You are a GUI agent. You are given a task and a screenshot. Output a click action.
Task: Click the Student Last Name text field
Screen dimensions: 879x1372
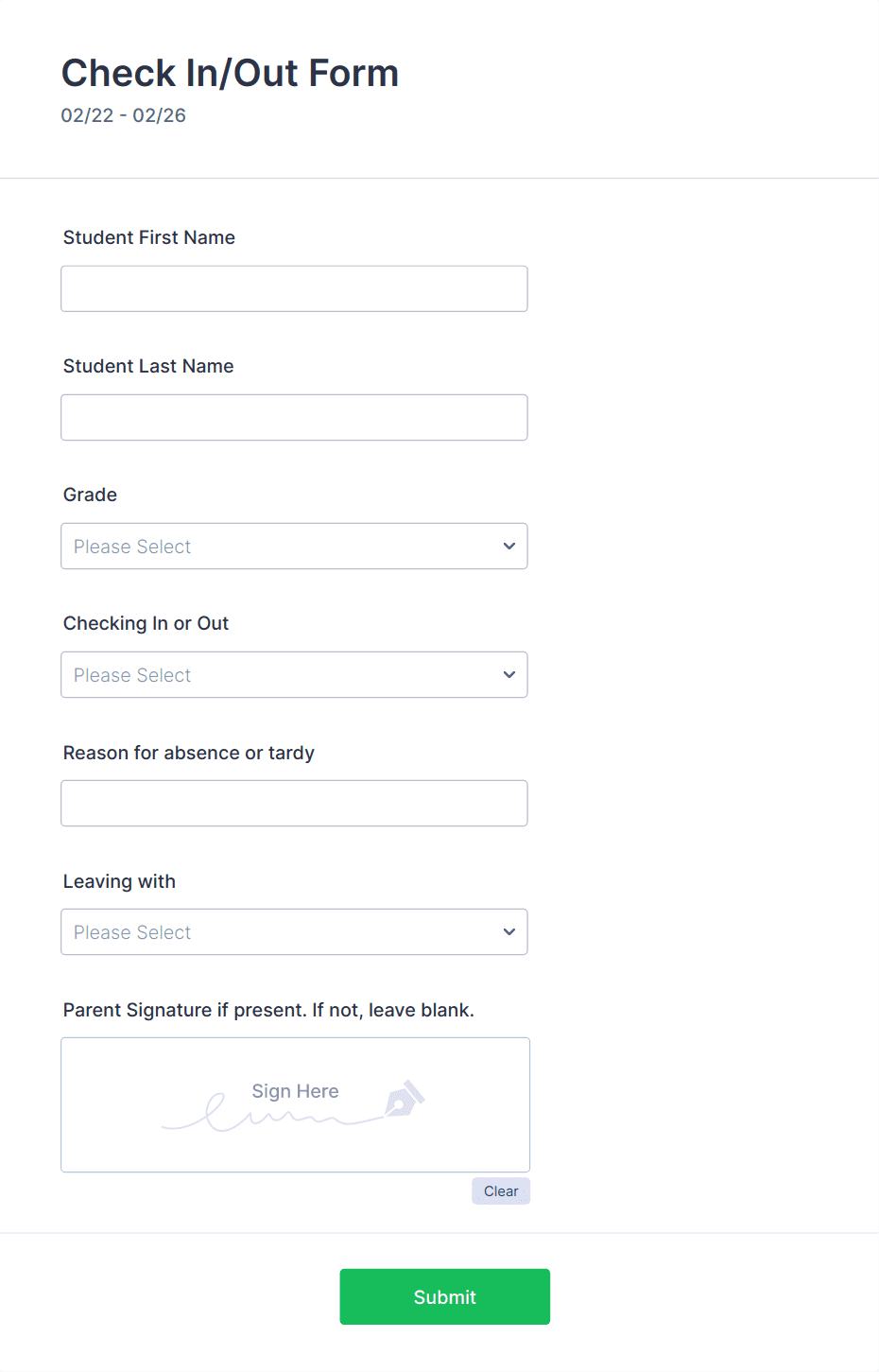(x=294, y=417)
